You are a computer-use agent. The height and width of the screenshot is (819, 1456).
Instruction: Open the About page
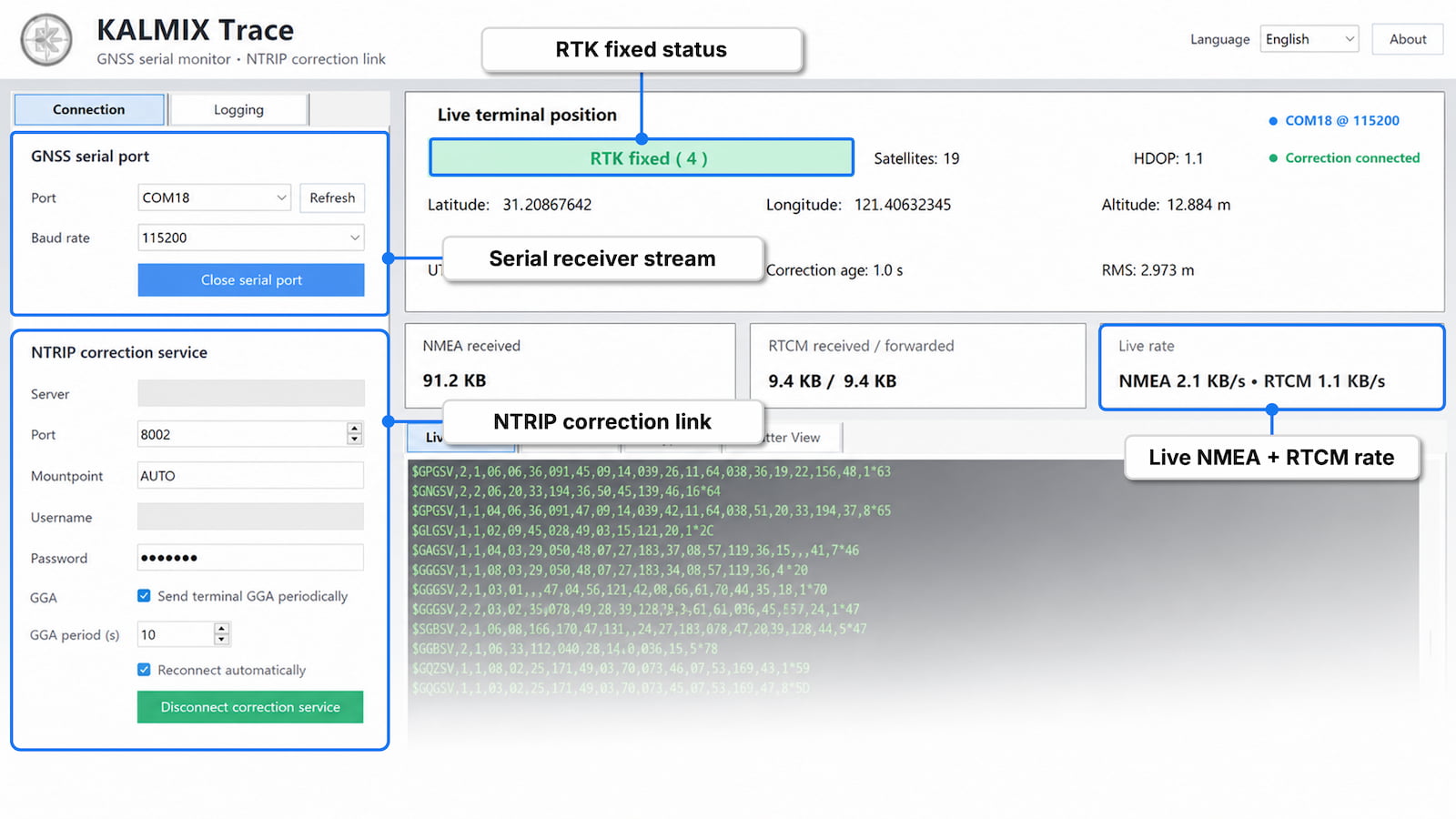(1407, 39)
